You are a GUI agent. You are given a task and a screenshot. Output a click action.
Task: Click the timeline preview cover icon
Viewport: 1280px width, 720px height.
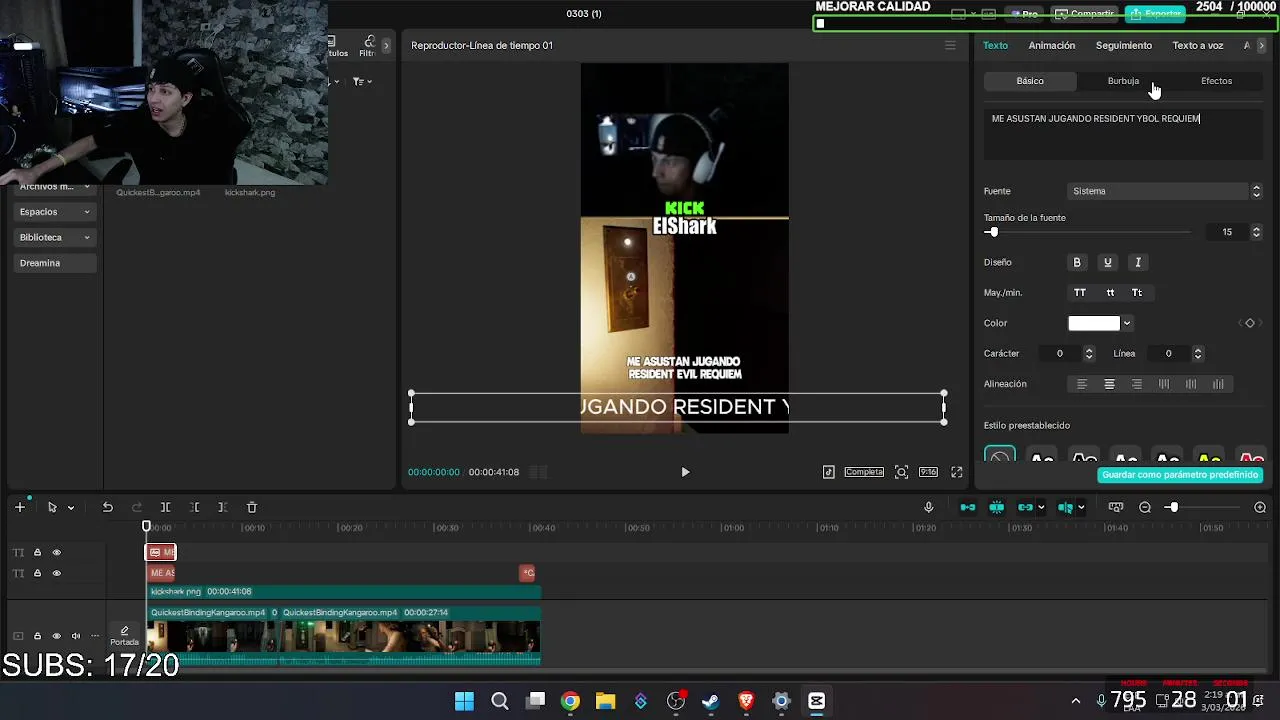pos(1116,507)
